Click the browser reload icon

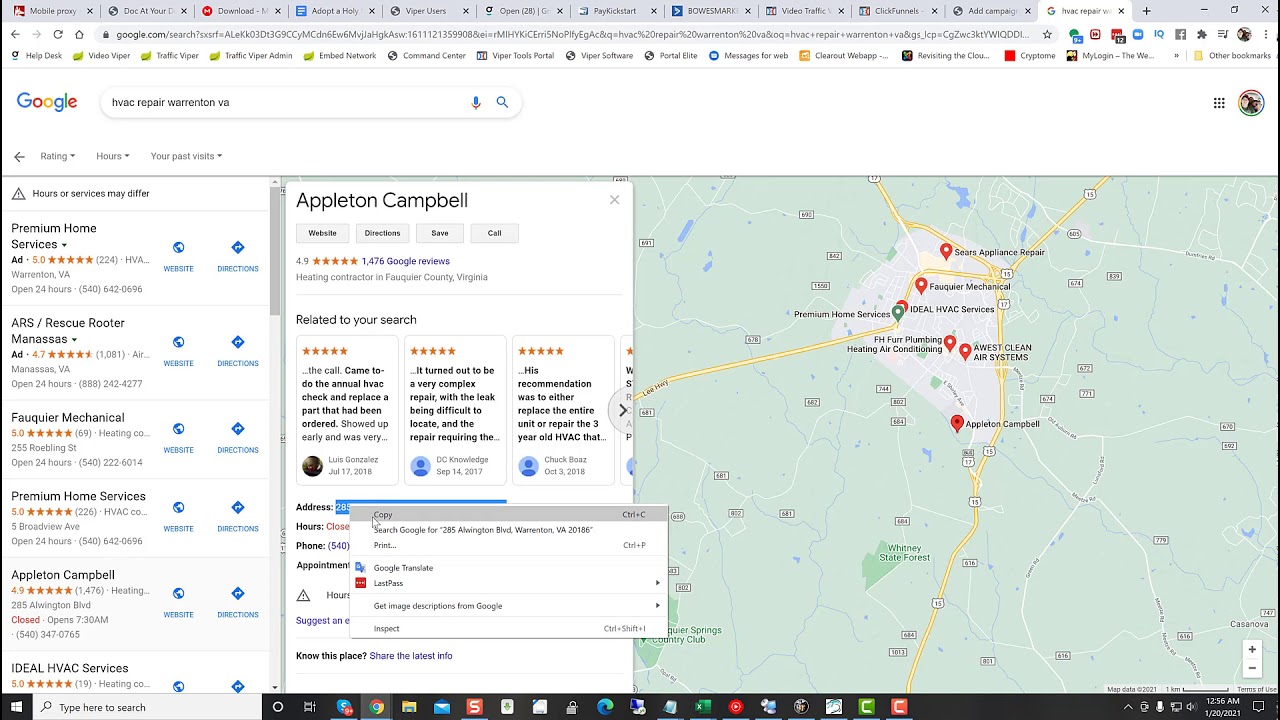pos(57,34)
